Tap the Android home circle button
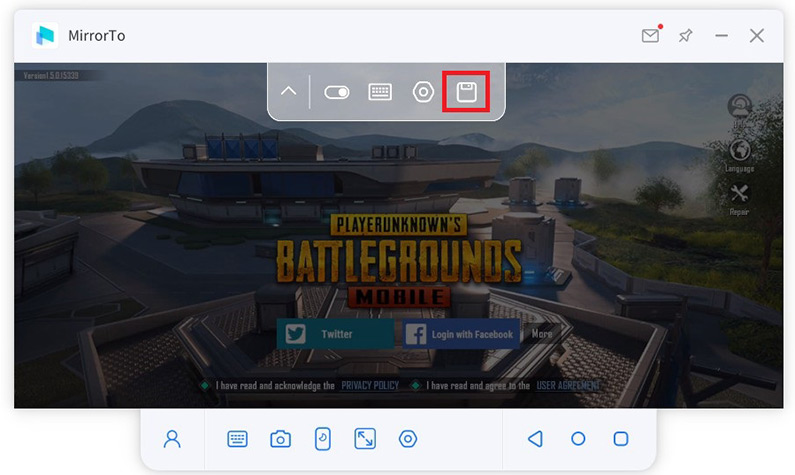The width and height of the screenshot is (795, 475). point(578,439)
